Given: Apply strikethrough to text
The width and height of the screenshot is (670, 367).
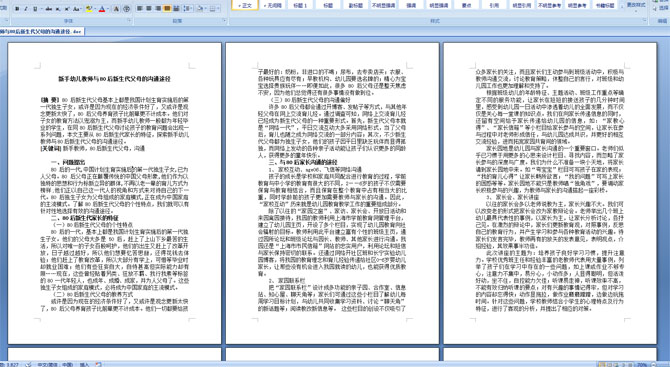Looking at the screenshot, I should (49, 9).
